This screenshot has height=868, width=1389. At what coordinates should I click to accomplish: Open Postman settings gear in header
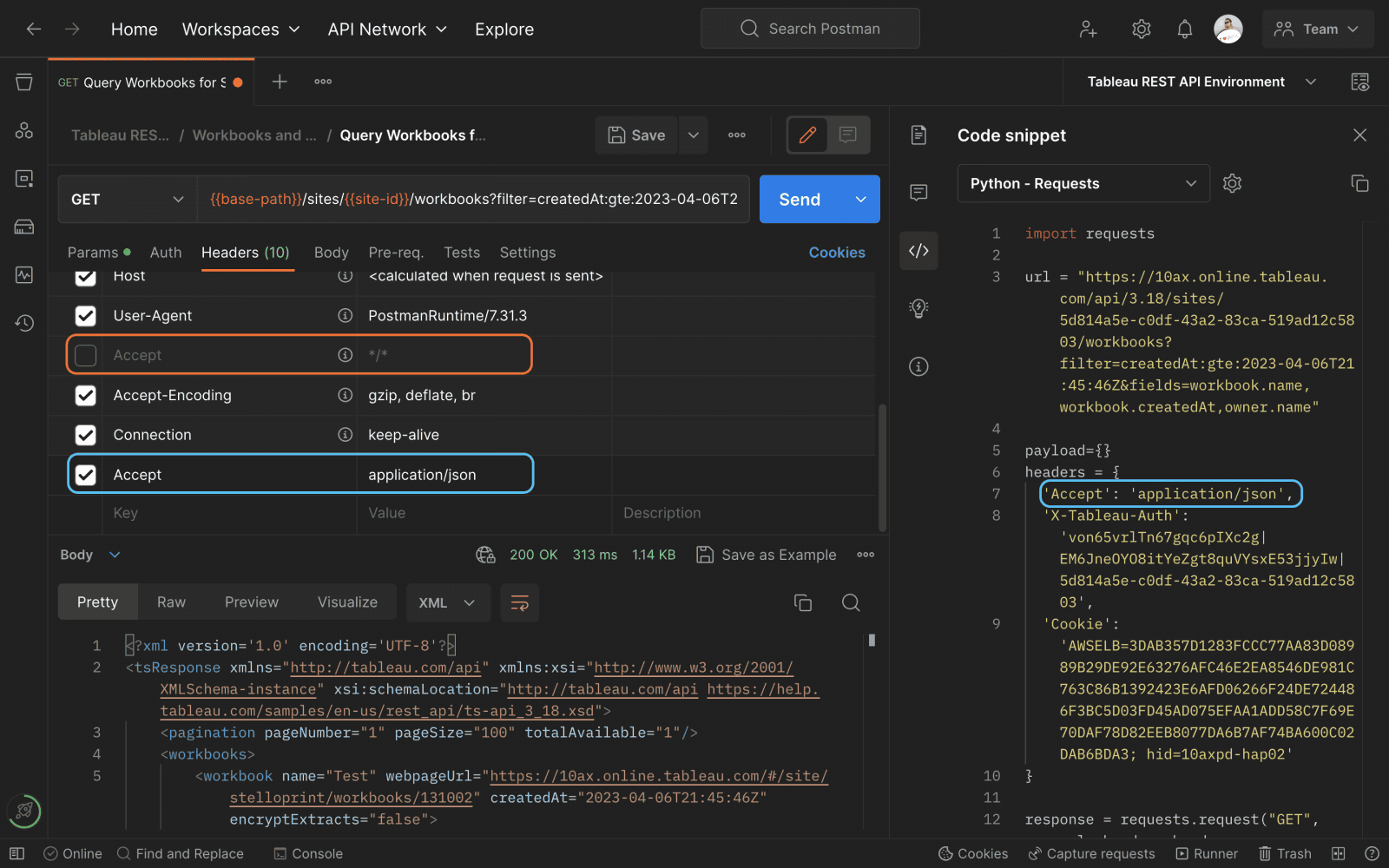click(1141, 30)
